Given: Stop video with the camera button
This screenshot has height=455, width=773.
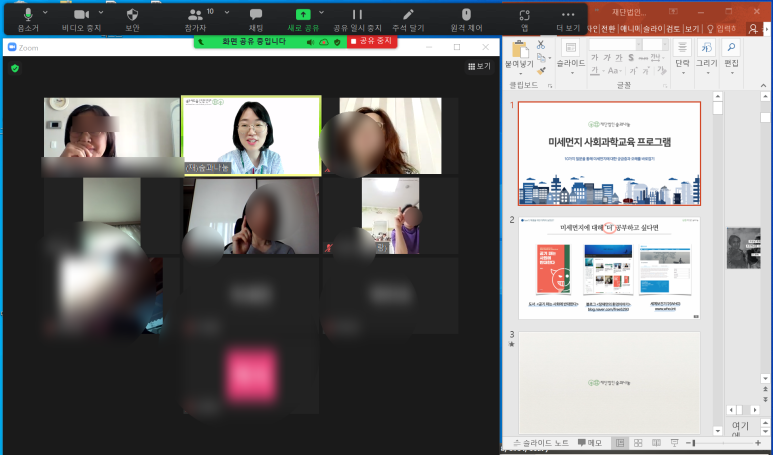Looking at the screenshot, I should point(81,19).
